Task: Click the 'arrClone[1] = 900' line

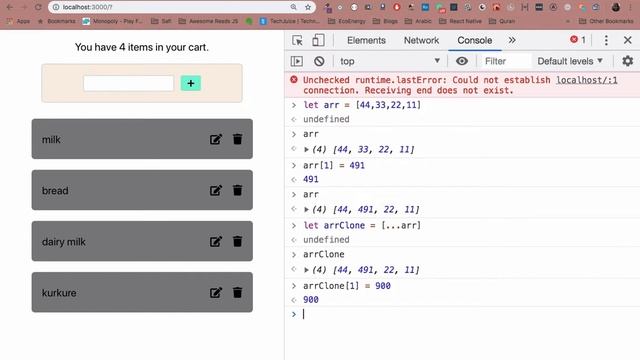Action: click(x=347, y=286)
